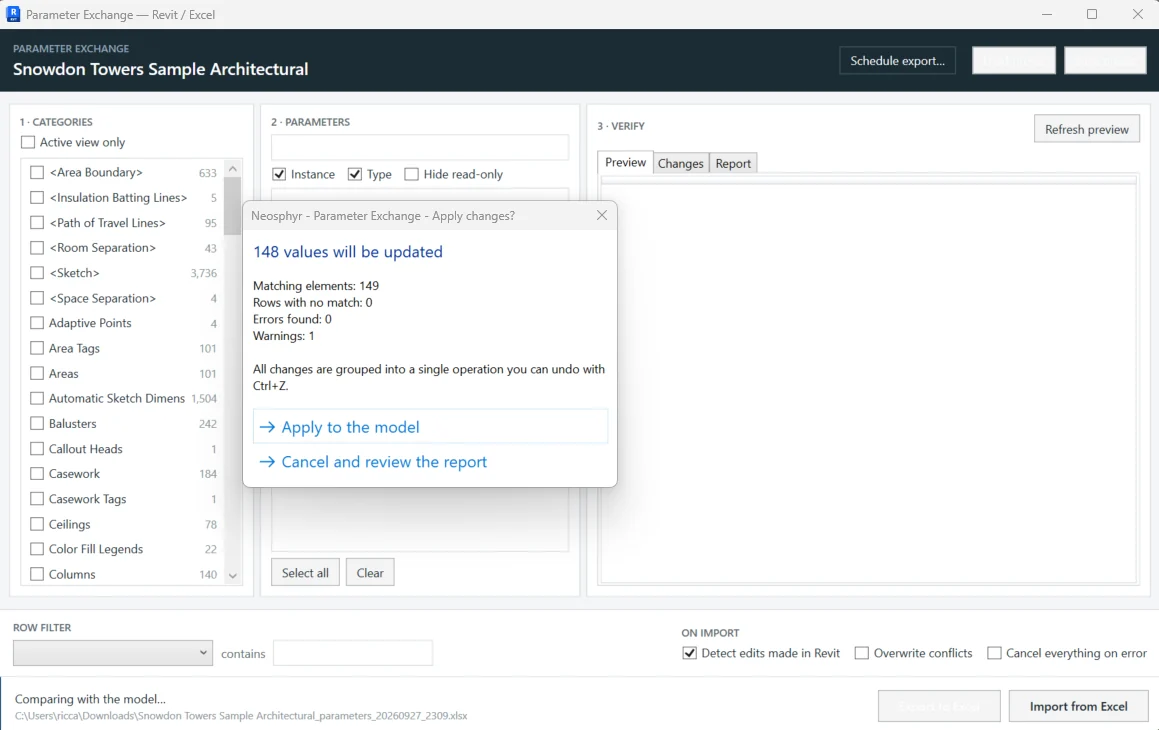Open the Row Filter dropdown
The image size is (1159, 730).
(x=113, y=653)
